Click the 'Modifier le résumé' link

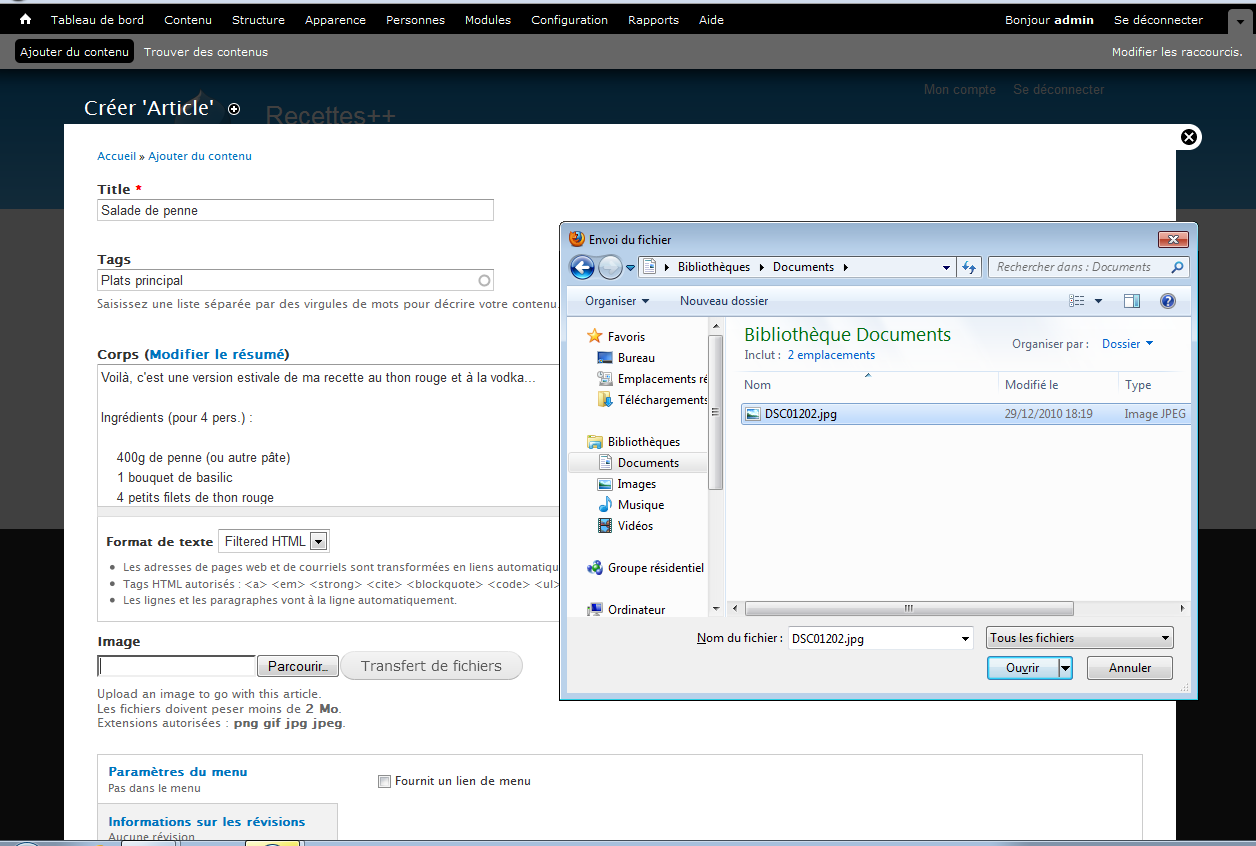(x=218, y=354)
